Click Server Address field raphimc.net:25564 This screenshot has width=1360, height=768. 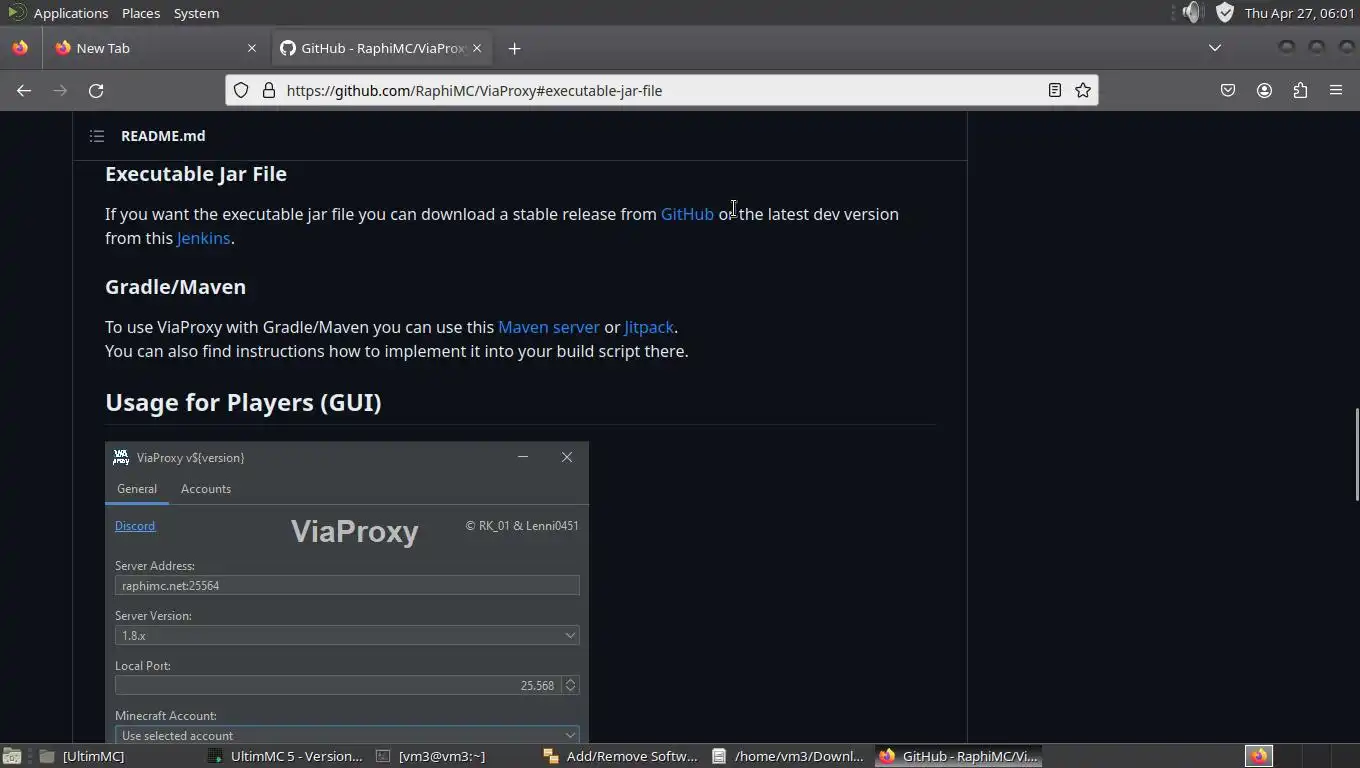(x=347, y=585)
